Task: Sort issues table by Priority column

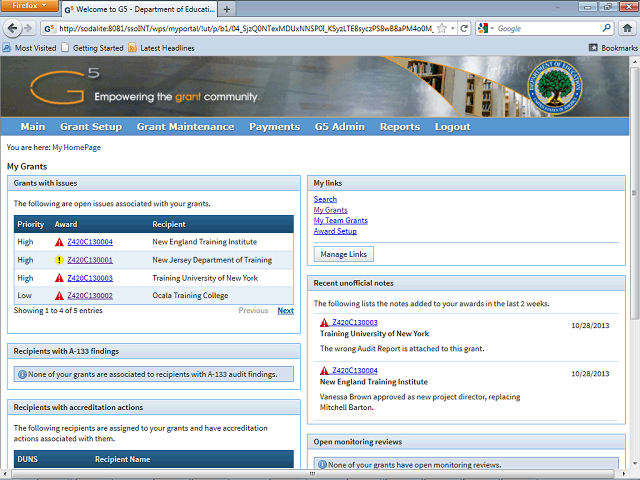Action: [x=31, y=224]
